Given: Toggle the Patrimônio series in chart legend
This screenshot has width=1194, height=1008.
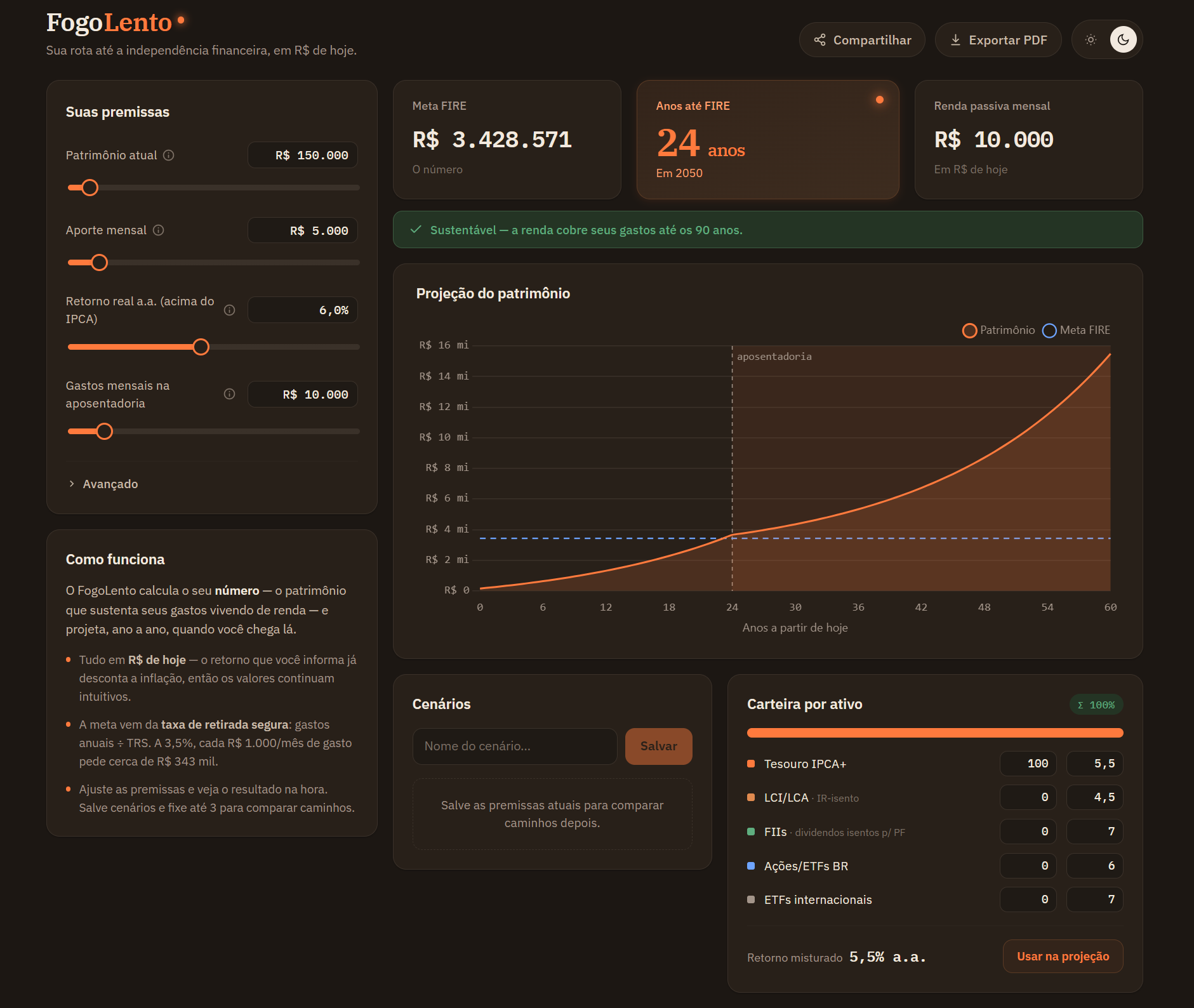Looking at the screenshot, I should pyautogui.click(x=998, y=331).
